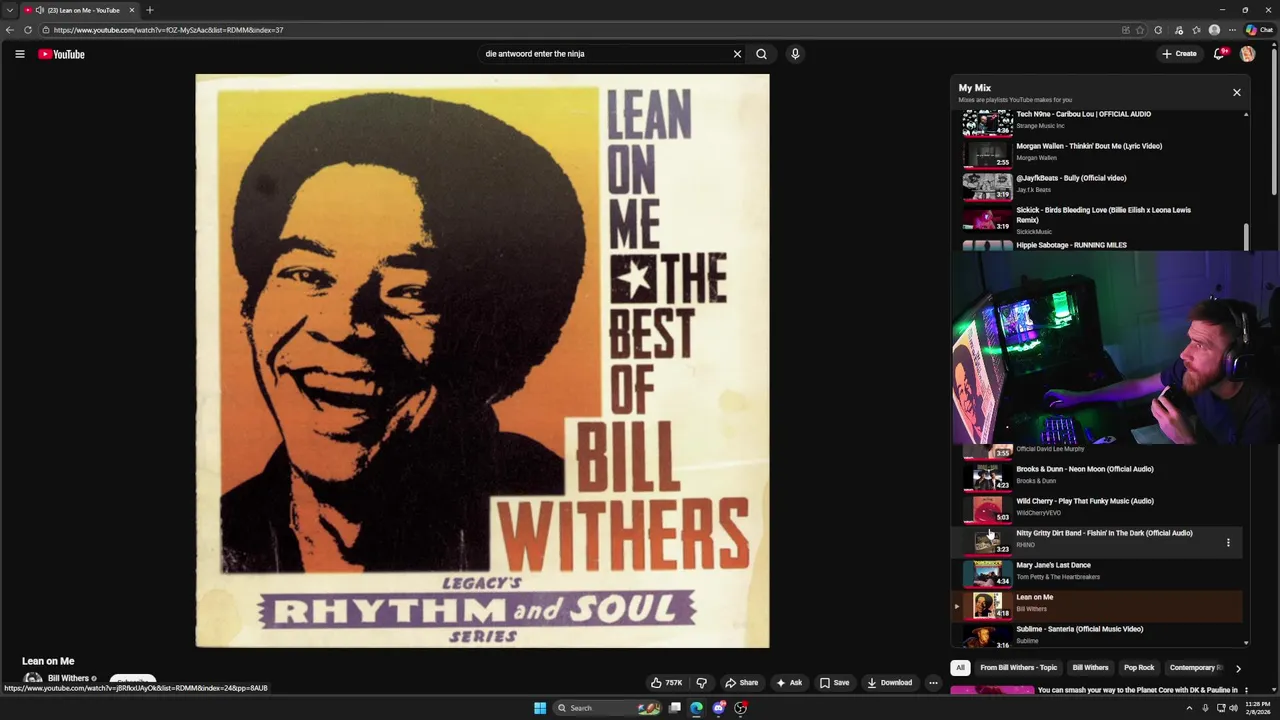Click the playlist scroll-down arrow
Screen dimensions: 1280x720
(x=1246, y=643)
